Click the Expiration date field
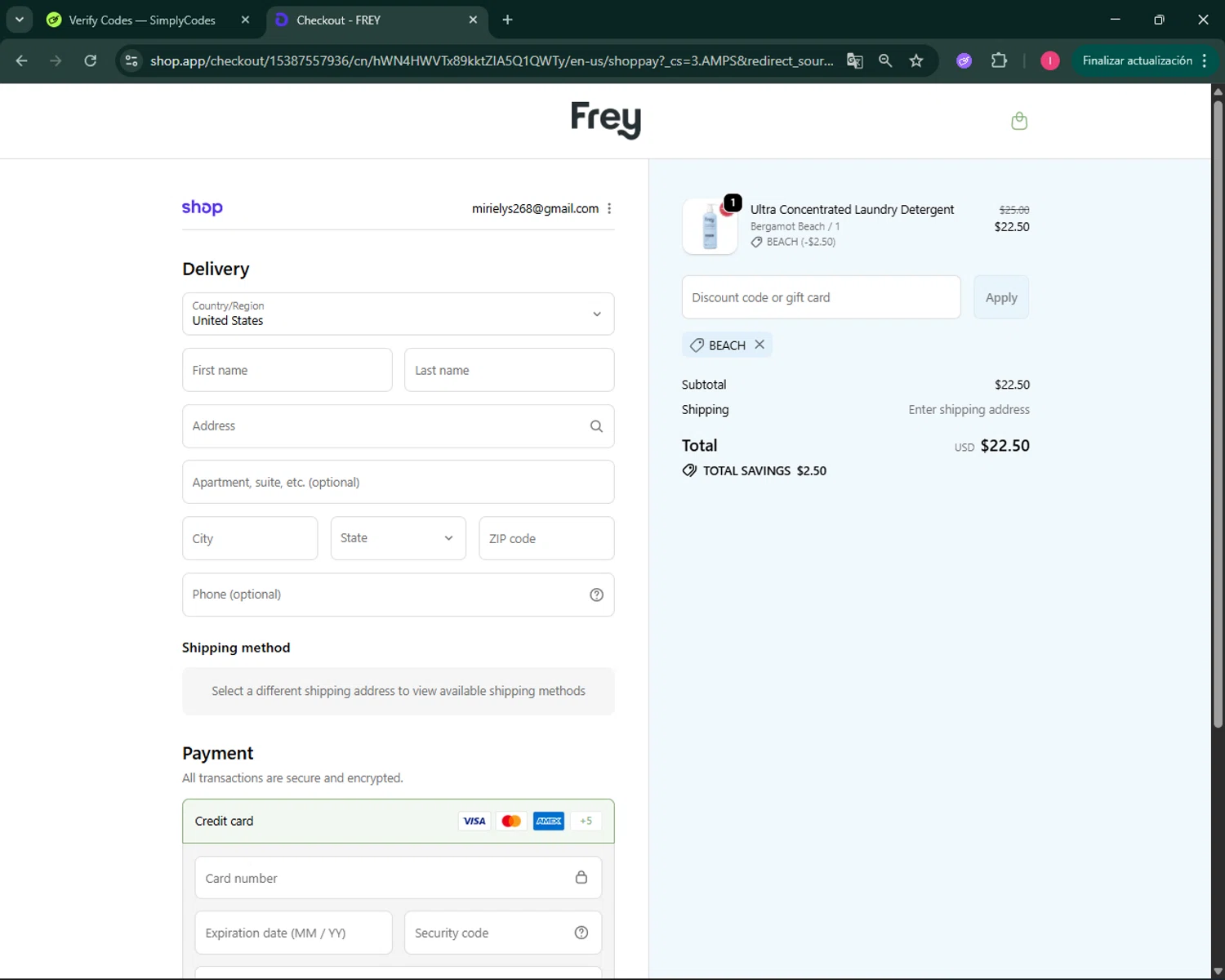Image resolution: width=1225 pixels, height=980 pixels. (x=294, y=933)
